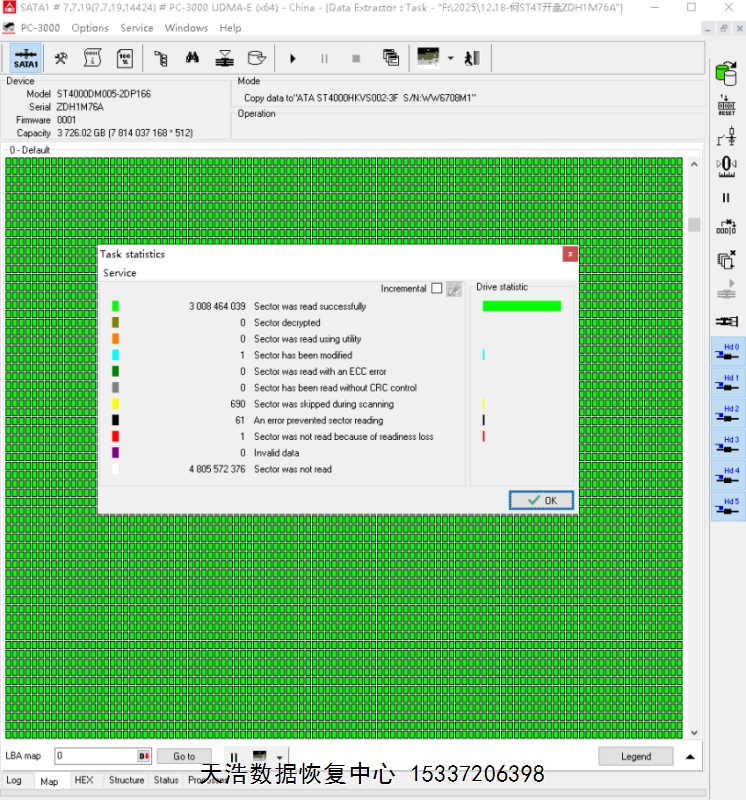The height and width of the screenshot is (800, 746).
Task: Switch to the HEX tab
Action: (84, 780)
